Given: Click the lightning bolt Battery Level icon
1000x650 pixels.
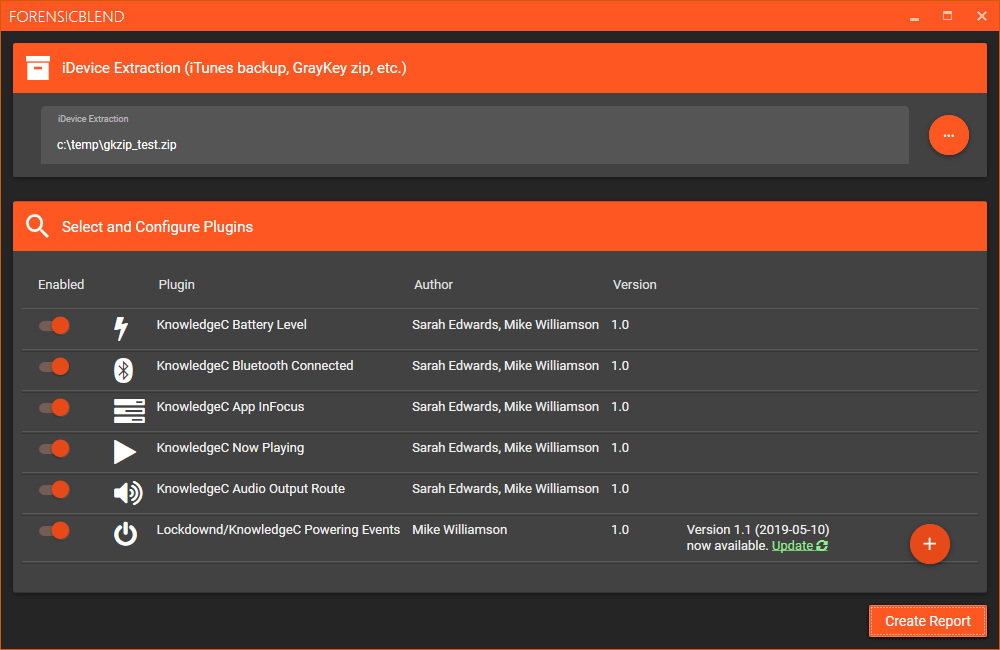Looking at the screenshot, I should (122, 328).
